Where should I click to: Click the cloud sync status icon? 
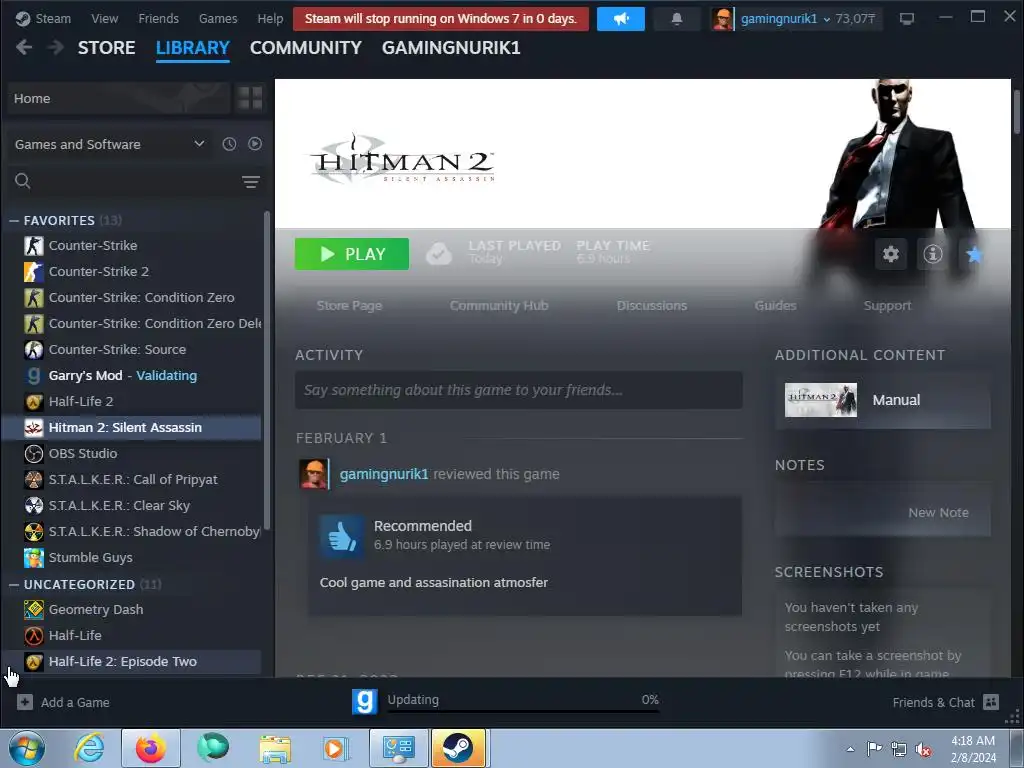pyautogui.click(x=439, y=253)
